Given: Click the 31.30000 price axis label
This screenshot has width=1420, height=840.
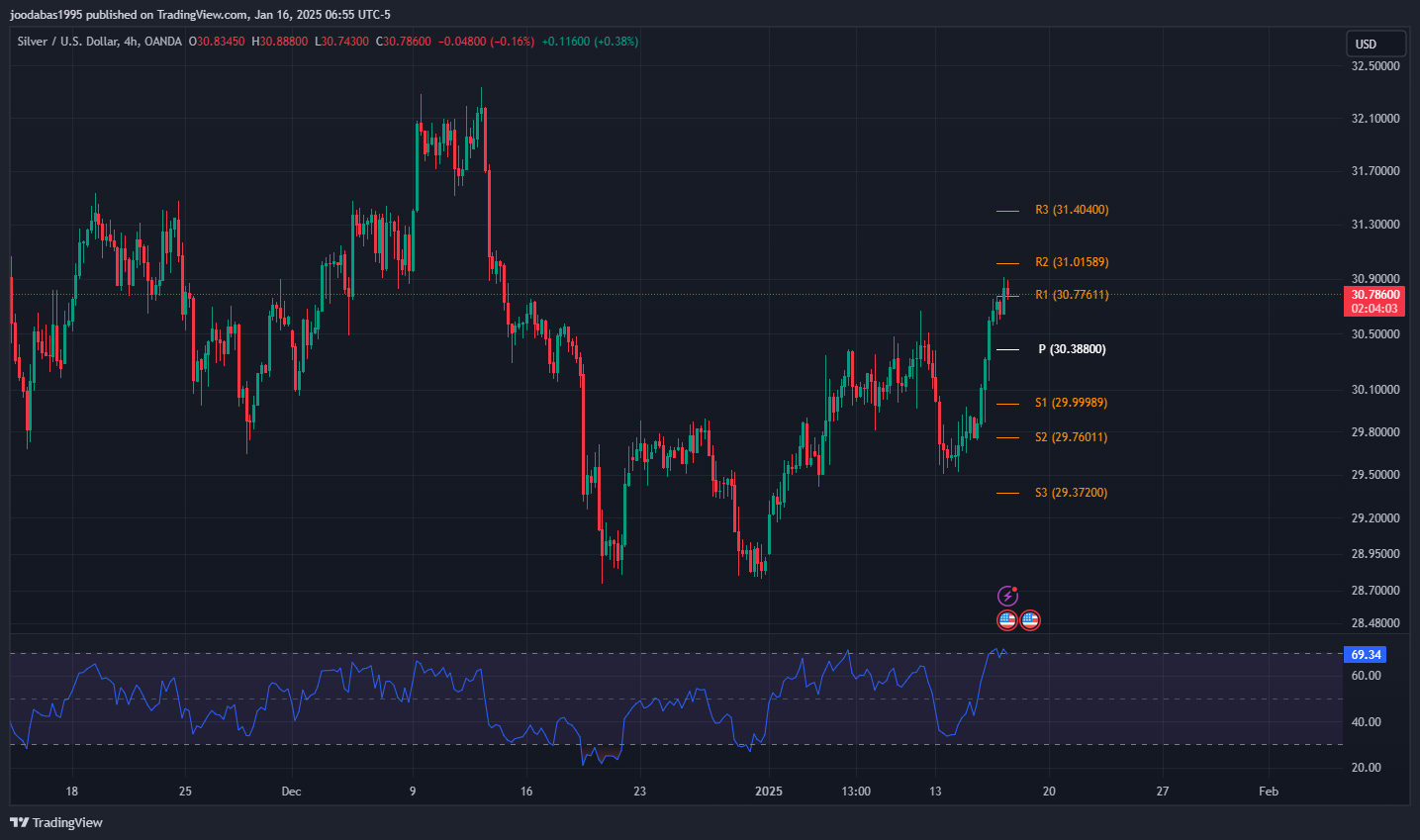Looking at the screenshot, I should pos(1375,225).
